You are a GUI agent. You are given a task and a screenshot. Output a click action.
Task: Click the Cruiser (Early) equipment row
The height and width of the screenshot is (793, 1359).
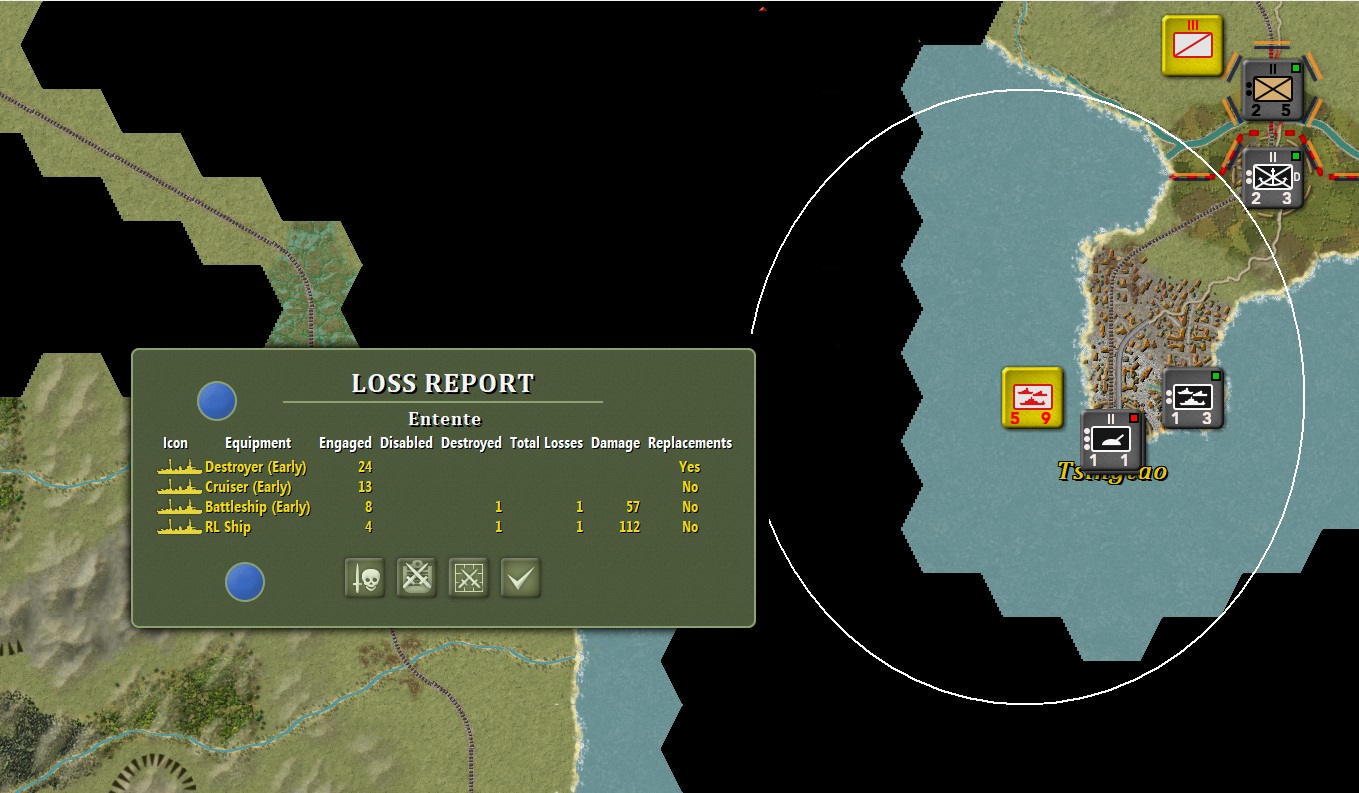[x=444, y=487]
